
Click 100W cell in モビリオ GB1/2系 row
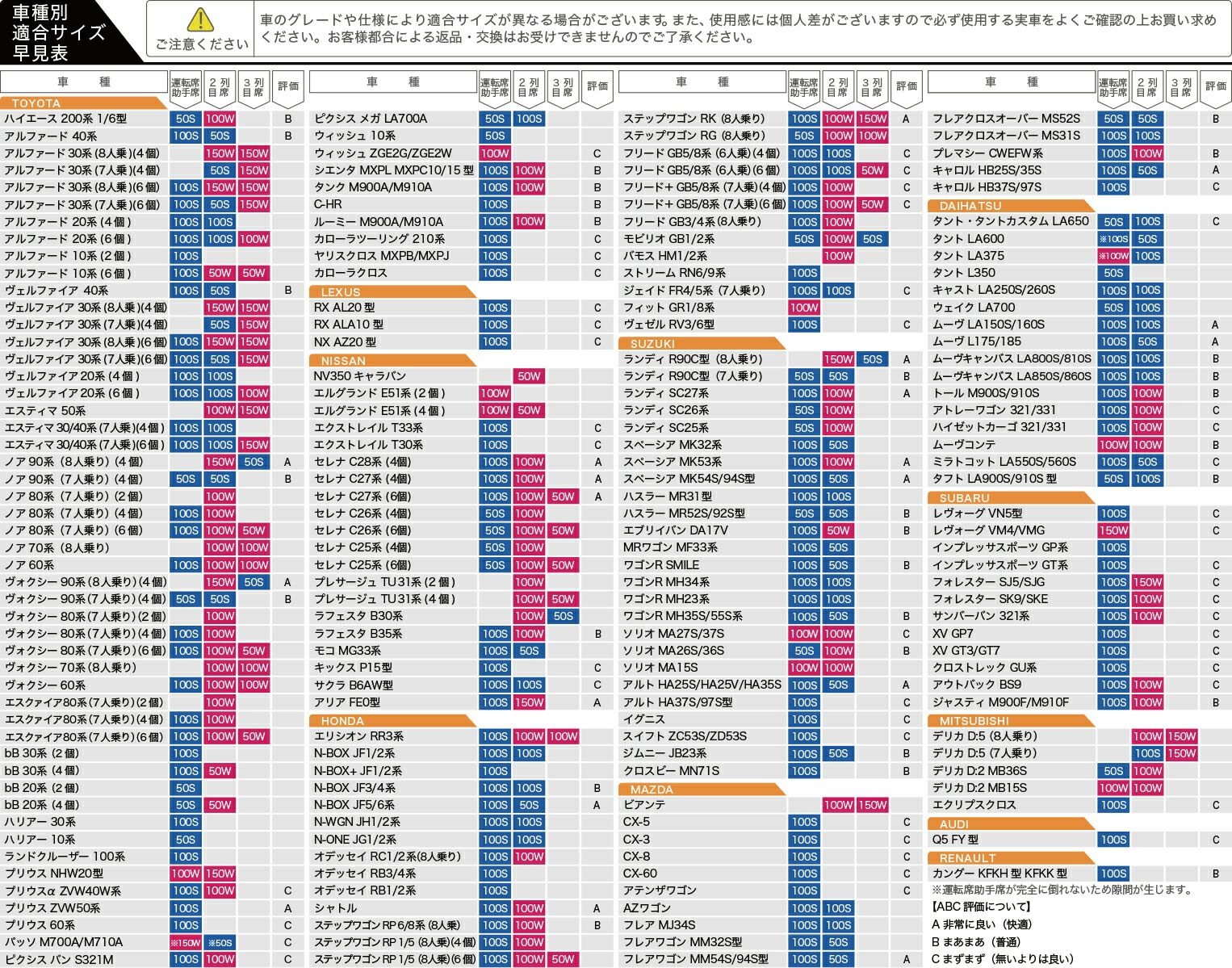pyautogui.click(x=838, y=239)
